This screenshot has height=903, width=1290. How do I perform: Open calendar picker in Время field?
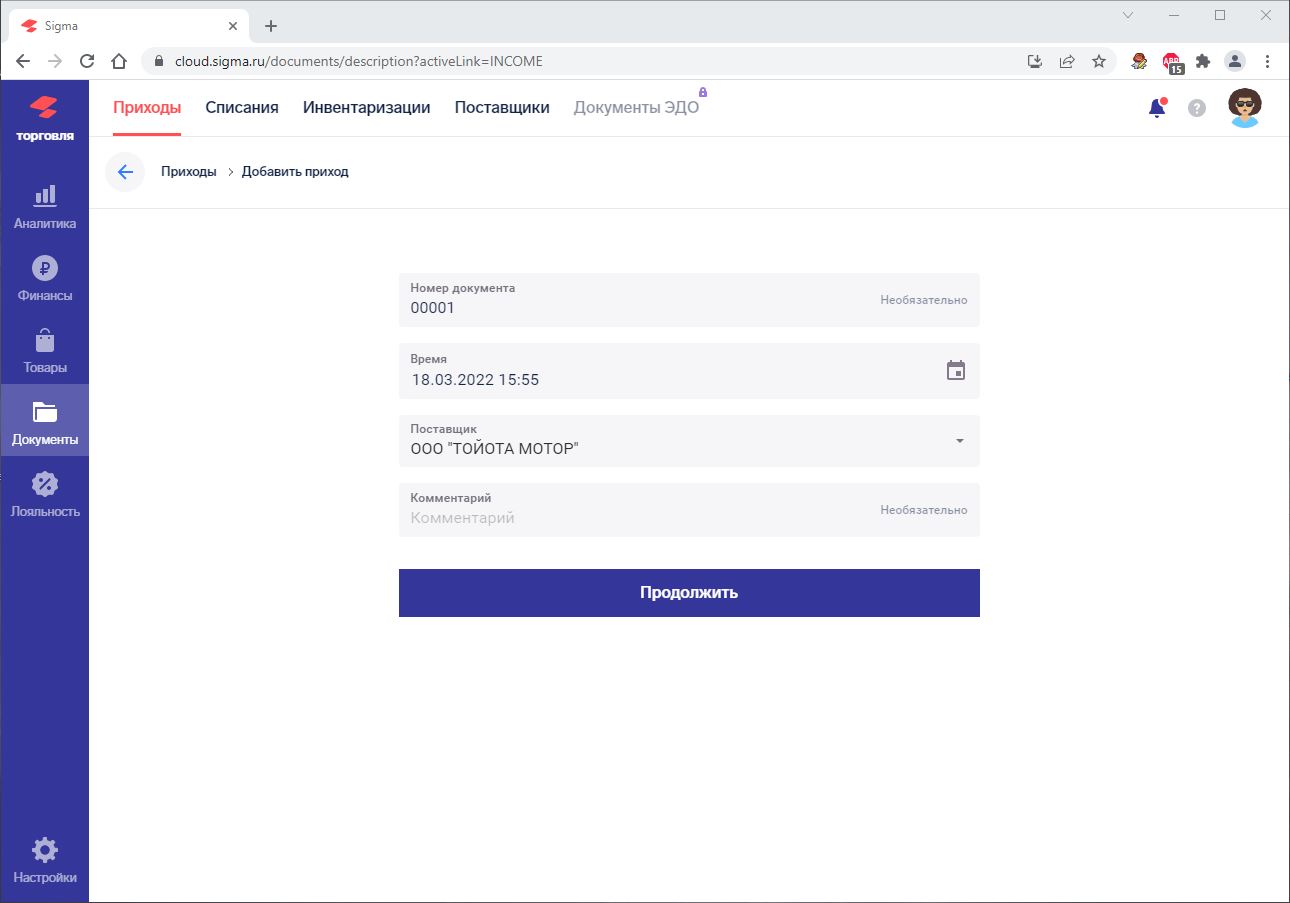pyautogui.click(x=956, y=370)
